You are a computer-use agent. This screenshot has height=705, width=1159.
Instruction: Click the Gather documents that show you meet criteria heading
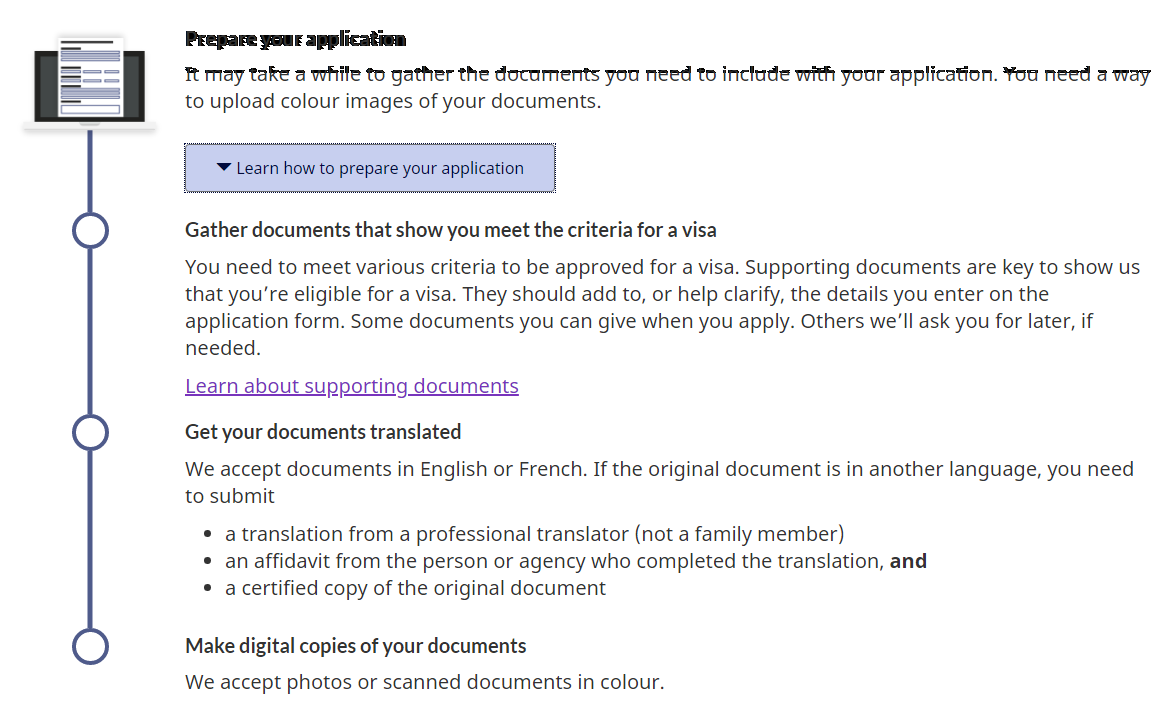[x=451, y=230]
